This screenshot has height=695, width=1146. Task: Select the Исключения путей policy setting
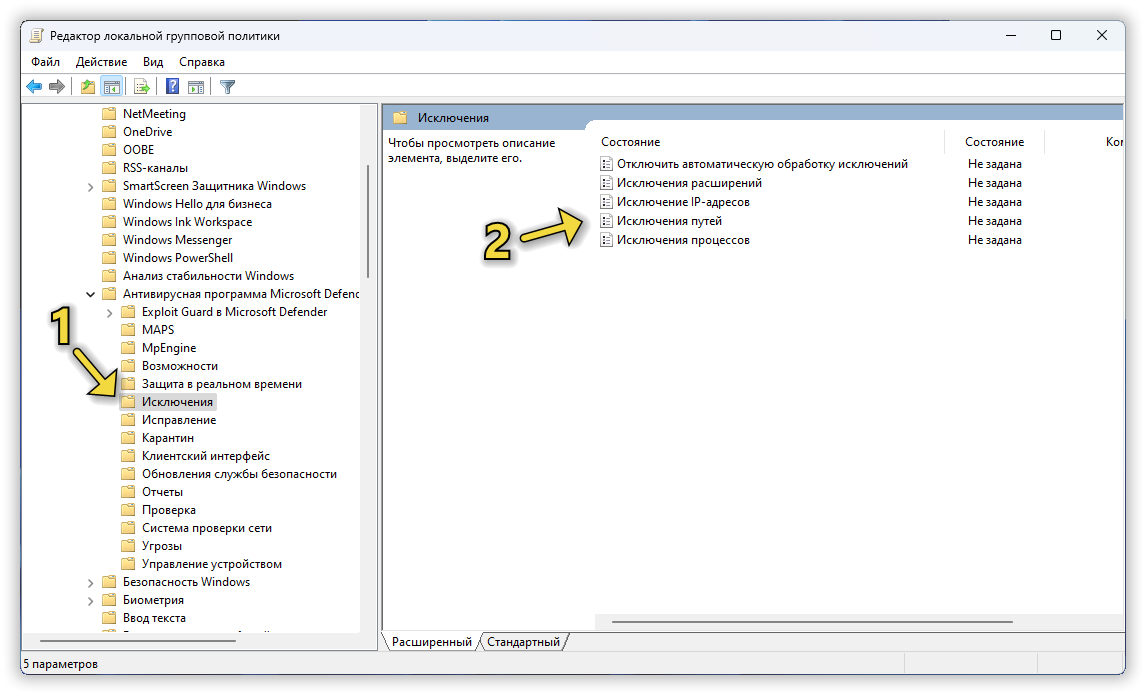pos(668,221)
